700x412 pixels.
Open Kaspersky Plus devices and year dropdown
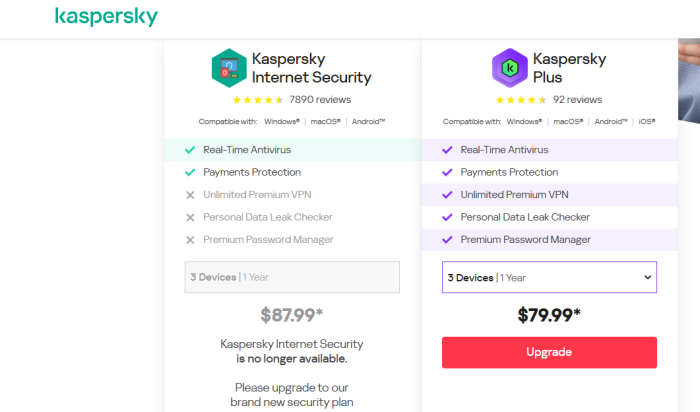(548, 277)
